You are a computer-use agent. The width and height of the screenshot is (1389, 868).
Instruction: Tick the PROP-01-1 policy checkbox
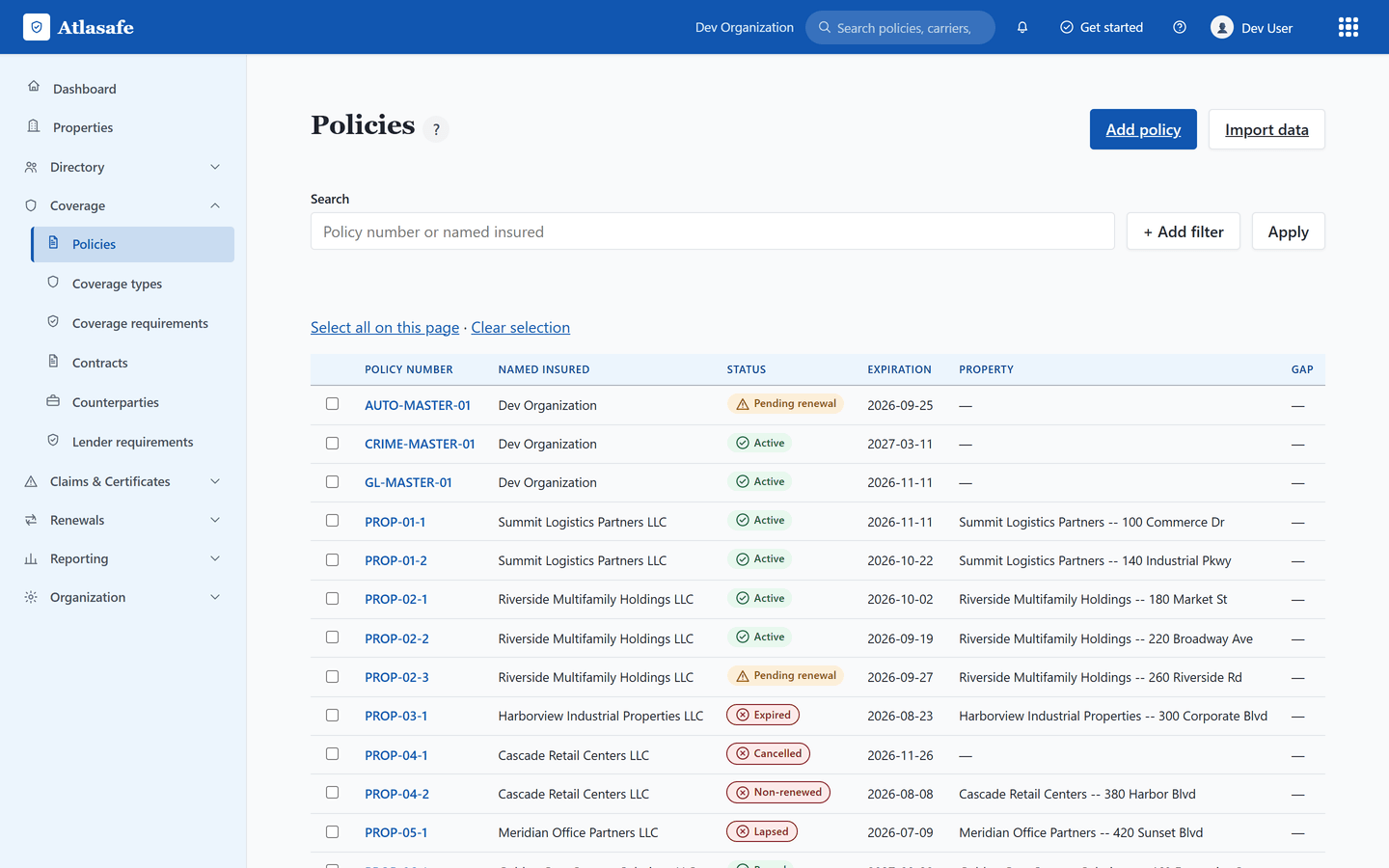click(332, 521)
